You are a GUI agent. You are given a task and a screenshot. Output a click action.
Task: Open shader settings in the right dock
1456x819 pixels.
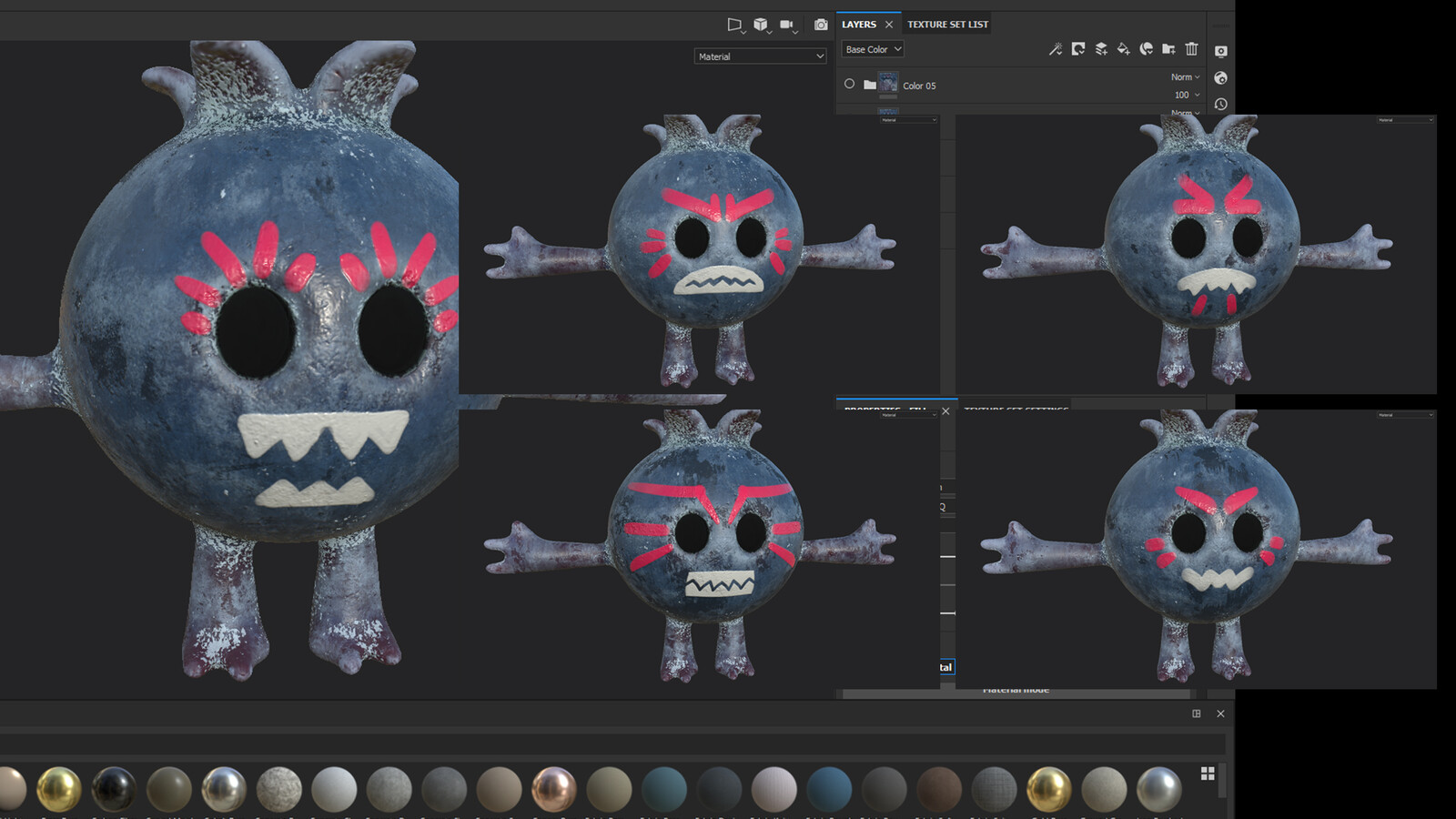1221,78
